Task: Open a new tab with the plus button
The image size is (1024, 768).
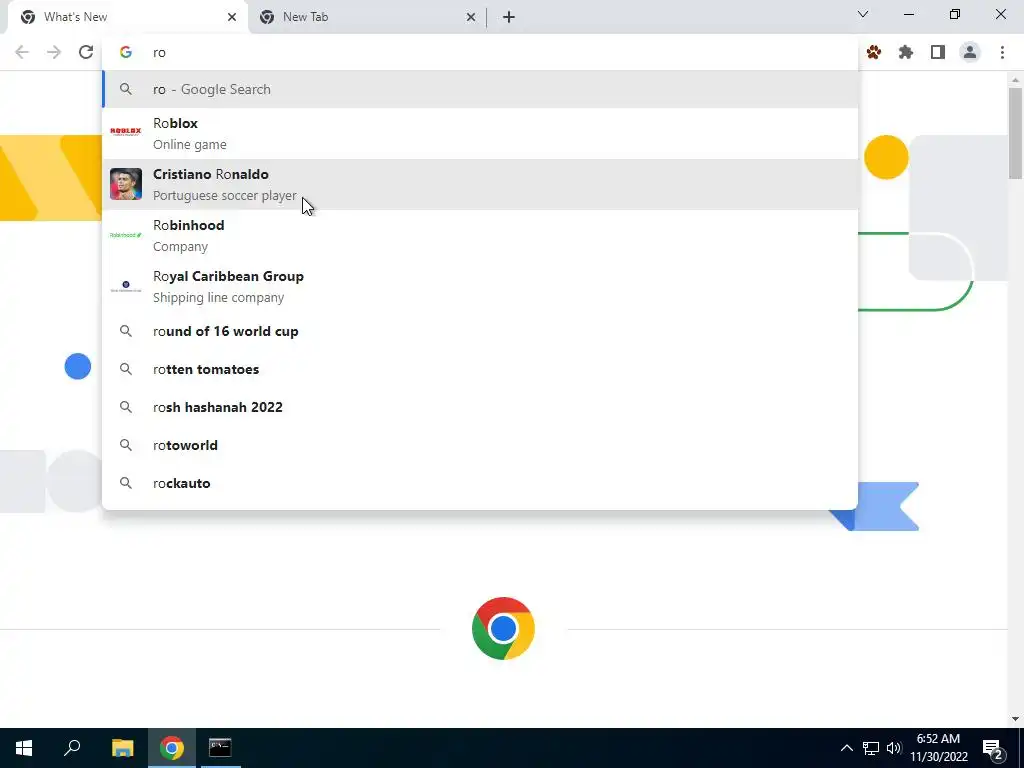Action: (x=509, y=17)
